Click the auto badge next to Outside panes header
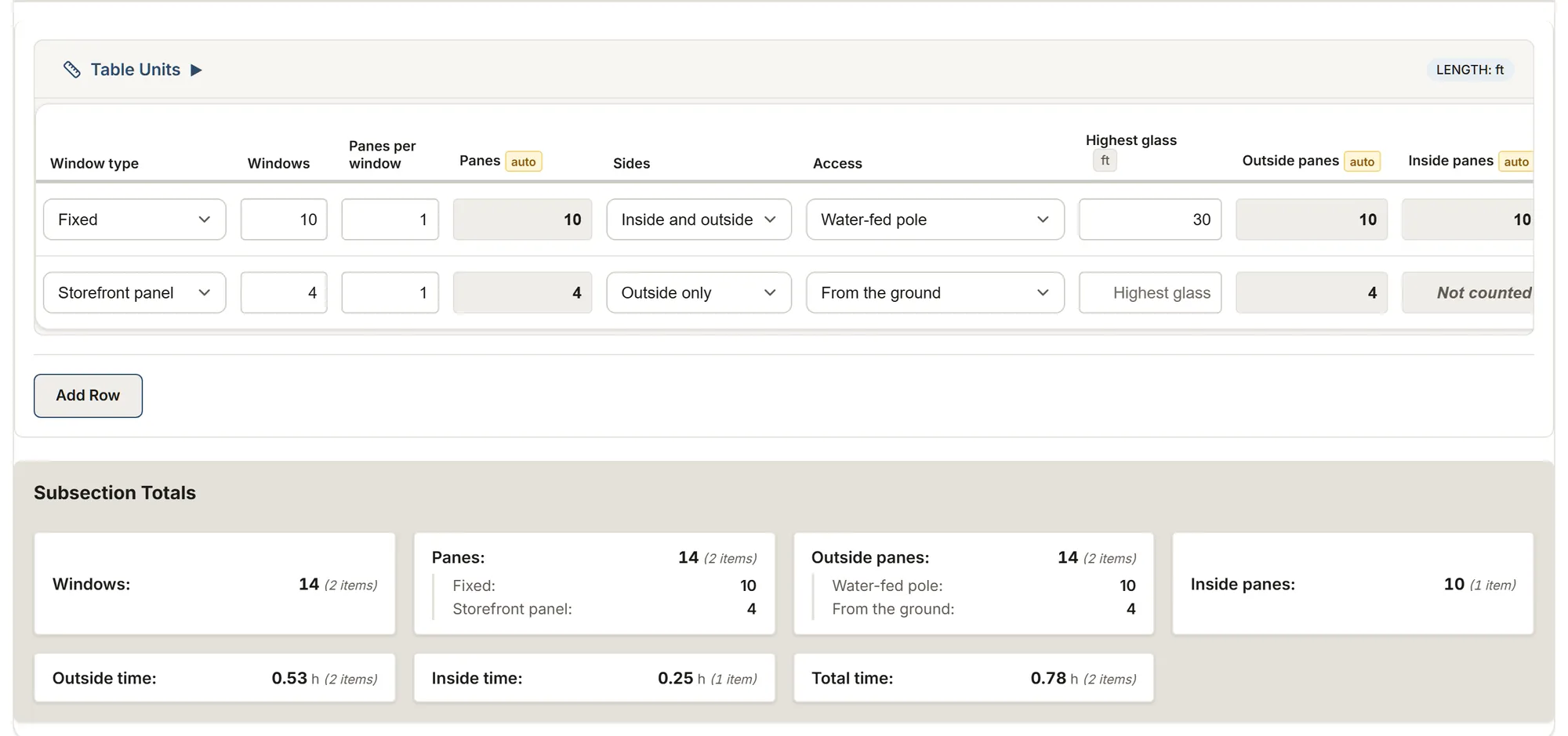The image size is (1568, 736). pos(1362,161)
